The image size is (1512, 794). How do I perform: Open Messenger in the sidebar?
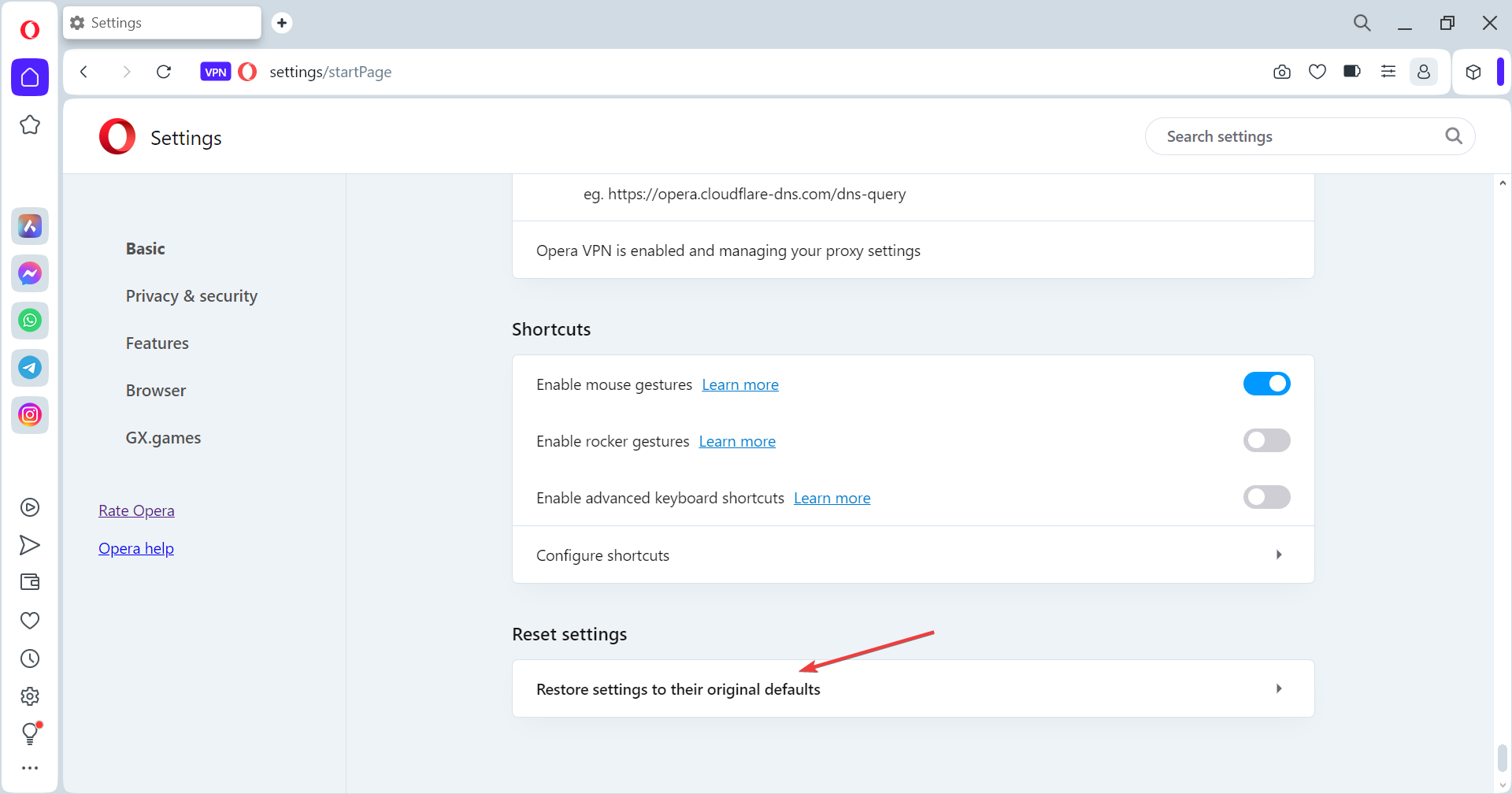[x=30, y=273]
